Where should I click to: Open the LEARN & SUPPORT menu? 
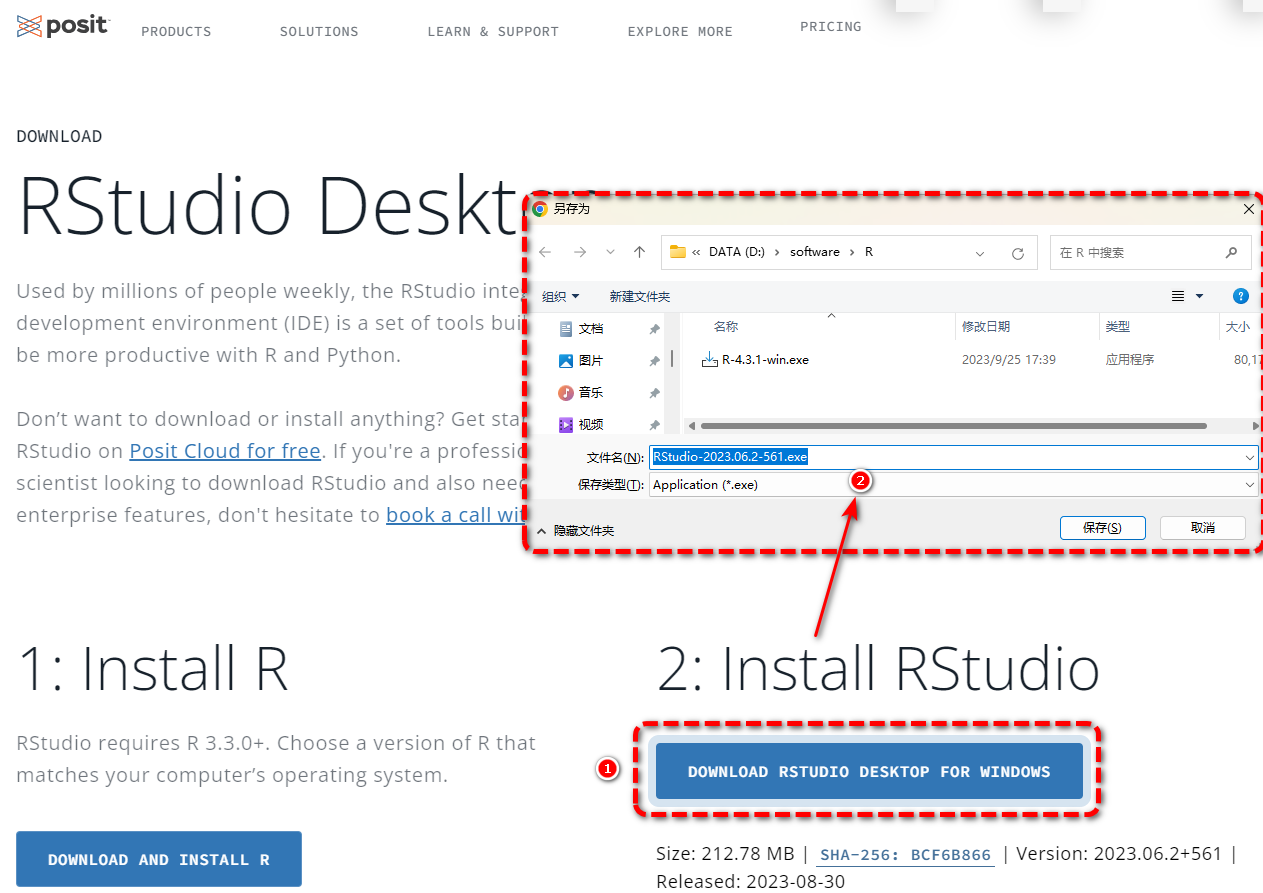click(x=493, y=32)
